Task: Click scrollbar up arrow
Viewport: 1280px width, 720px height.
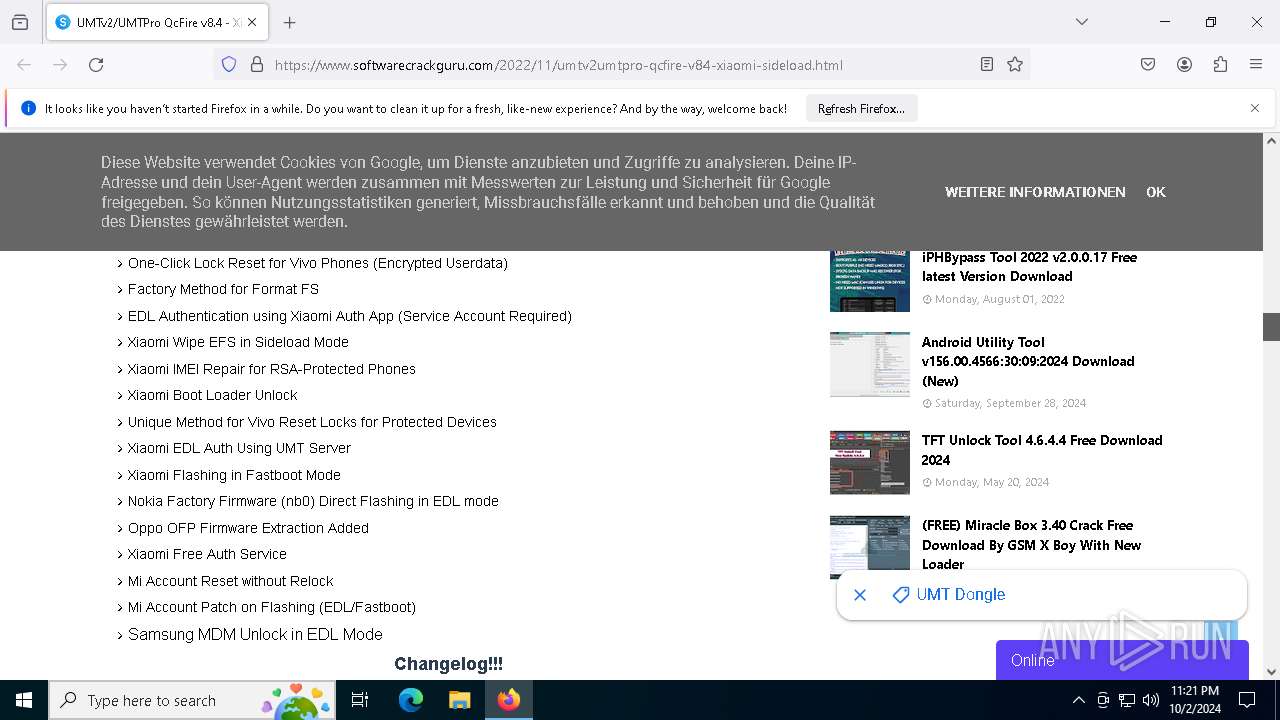Action: [1271, 141]
